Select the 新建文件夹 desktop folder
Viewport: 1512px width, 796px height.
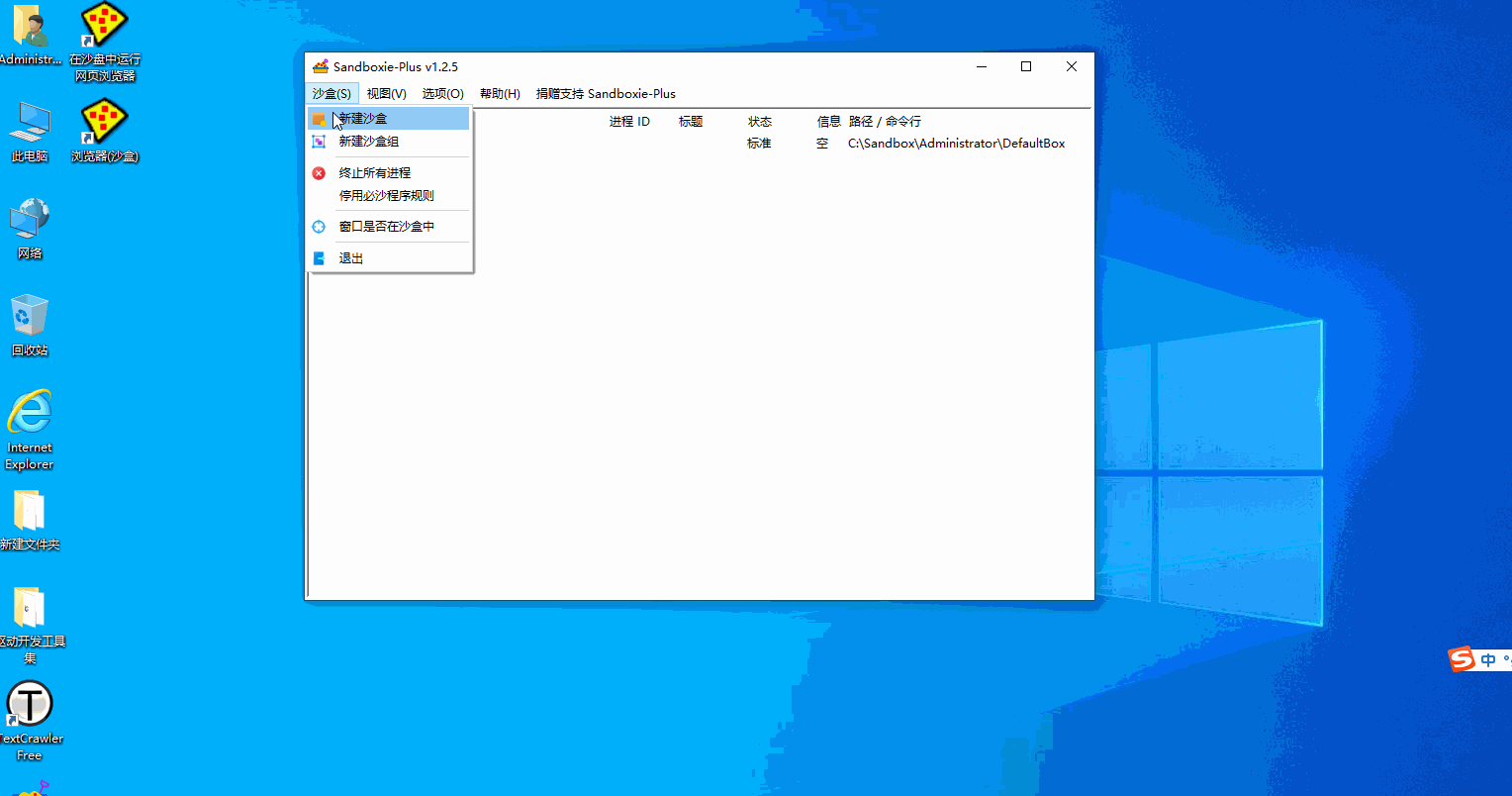(30, 521)
